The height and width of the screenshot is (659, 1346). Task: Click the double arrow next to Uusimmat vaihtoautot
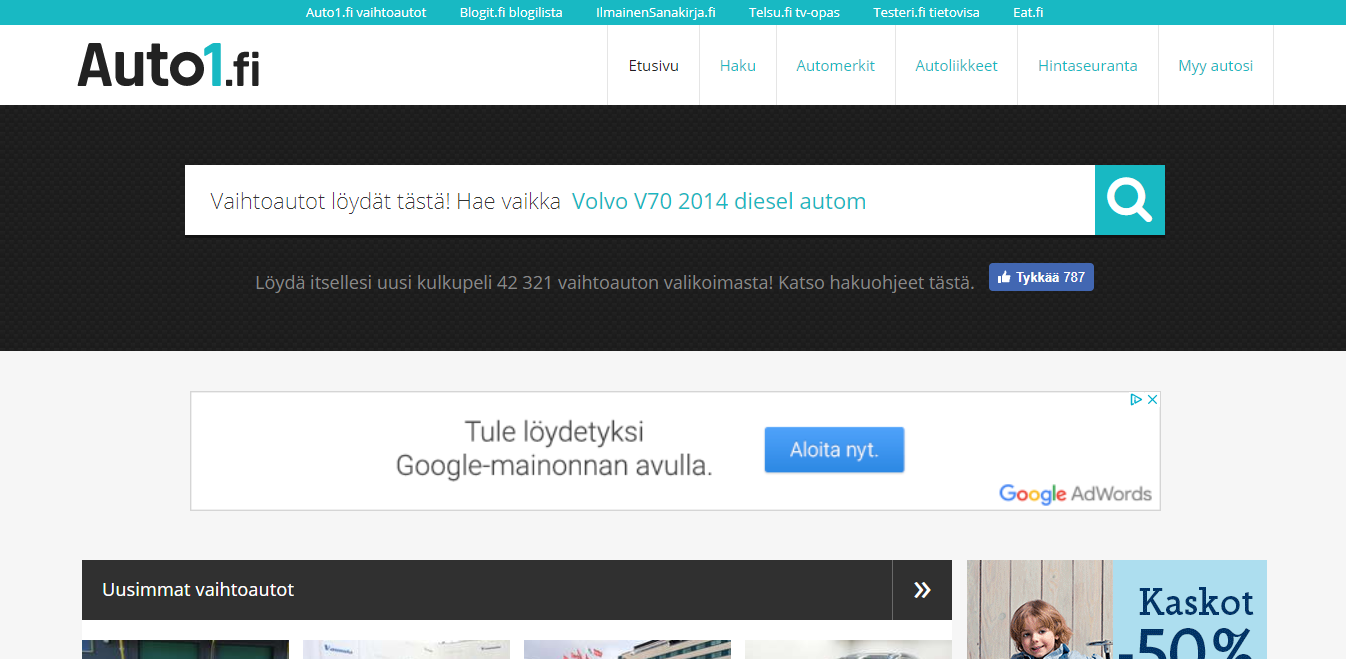tap(922, 590)
